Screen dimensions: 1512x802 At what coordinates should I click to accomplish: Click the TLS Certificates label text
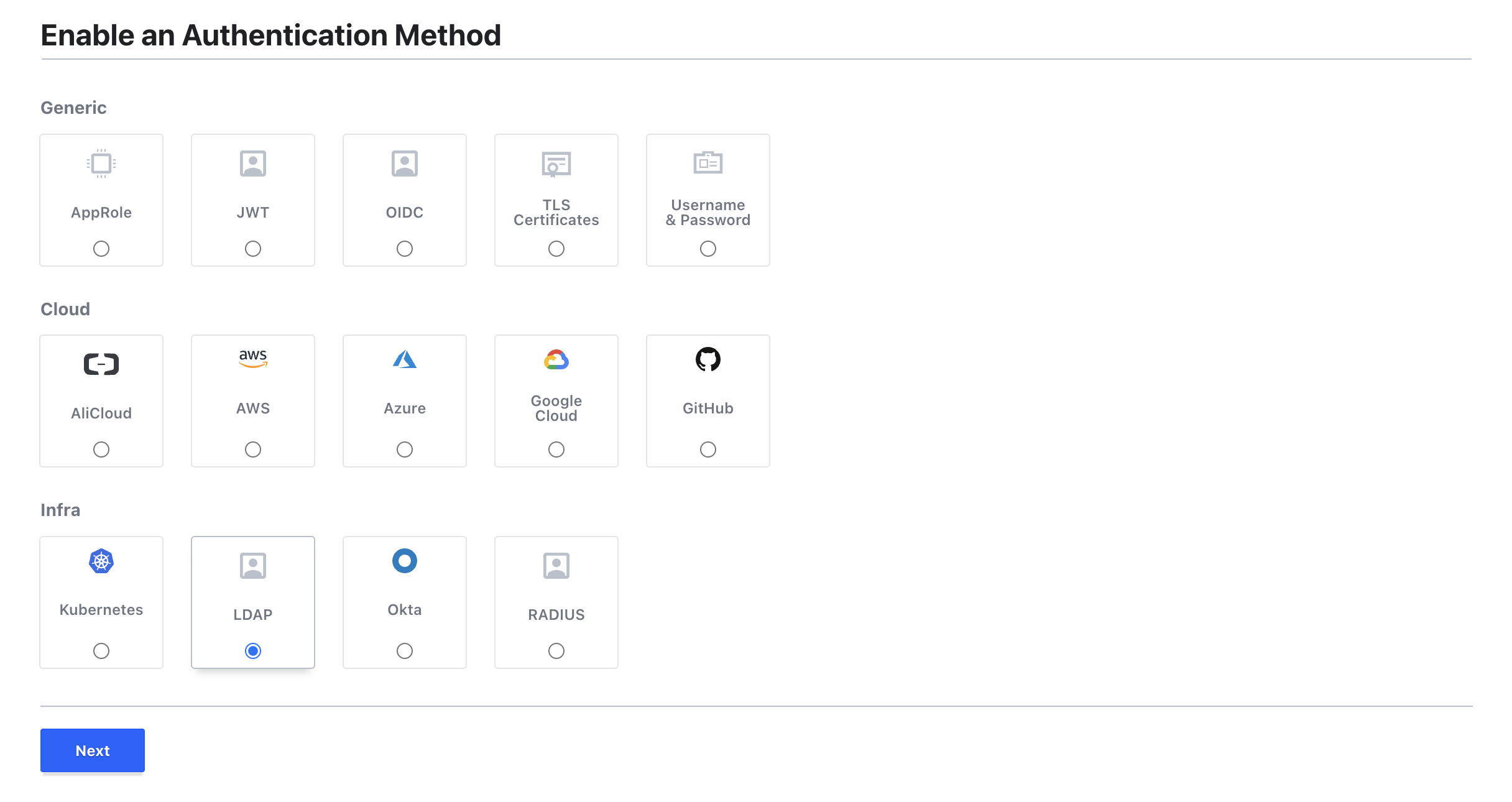click(x=556, y=213)
